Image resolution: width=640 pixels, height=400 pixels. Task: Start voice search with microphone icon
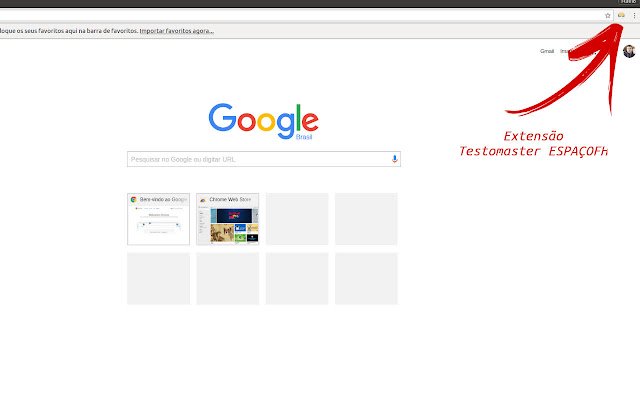394,159
